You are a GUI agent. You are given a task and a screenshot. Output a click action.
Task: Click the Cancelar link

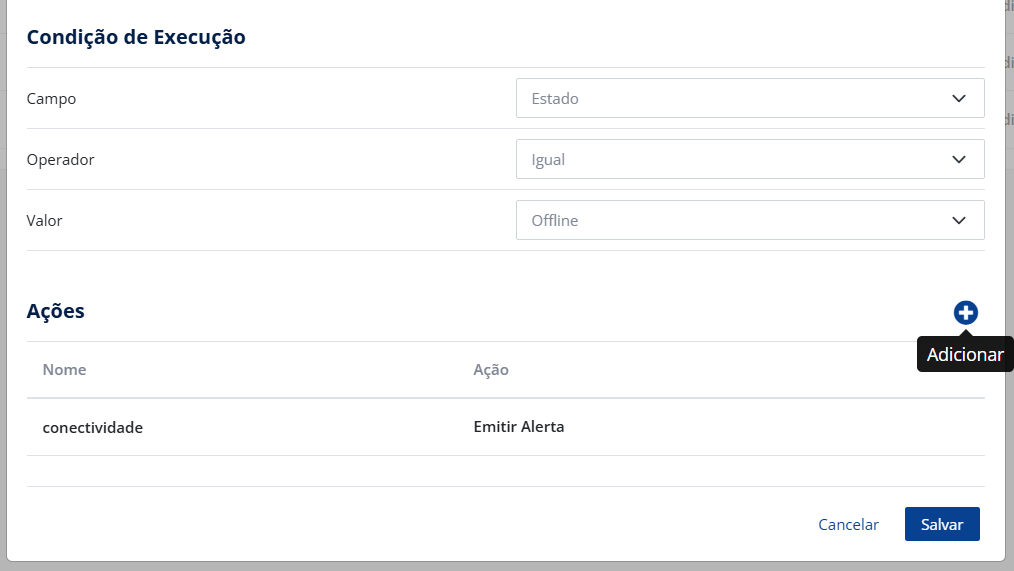848,525
